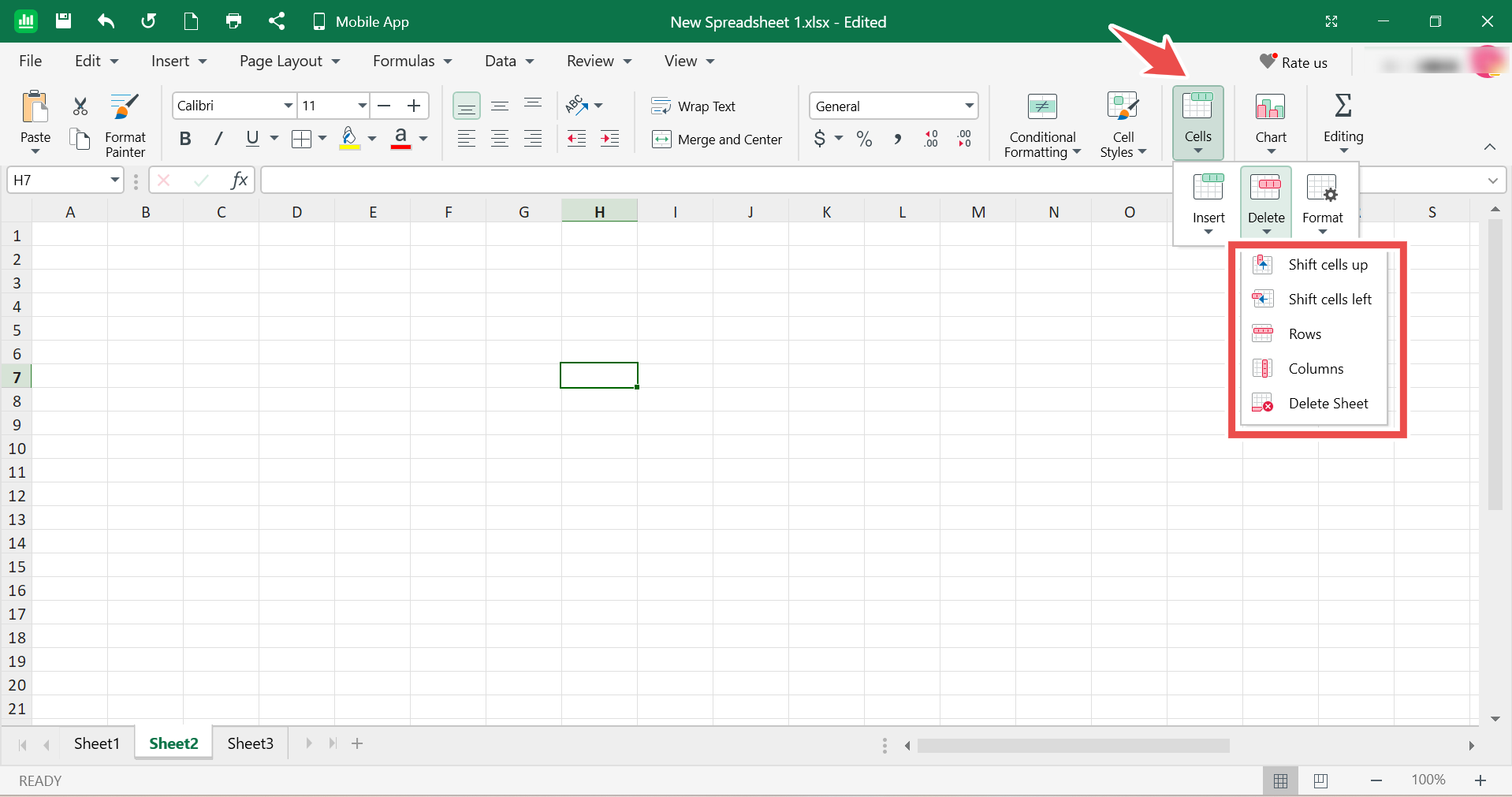Click Merge and Center
Image resolution: width=1512 pixels, height=797 pixels.
717,140
